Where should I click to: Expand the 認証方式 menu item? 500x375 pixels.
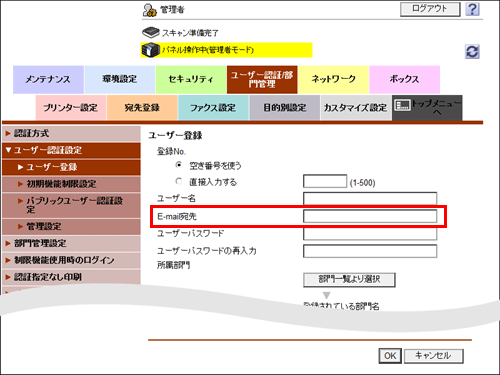[x=71, y=134]
